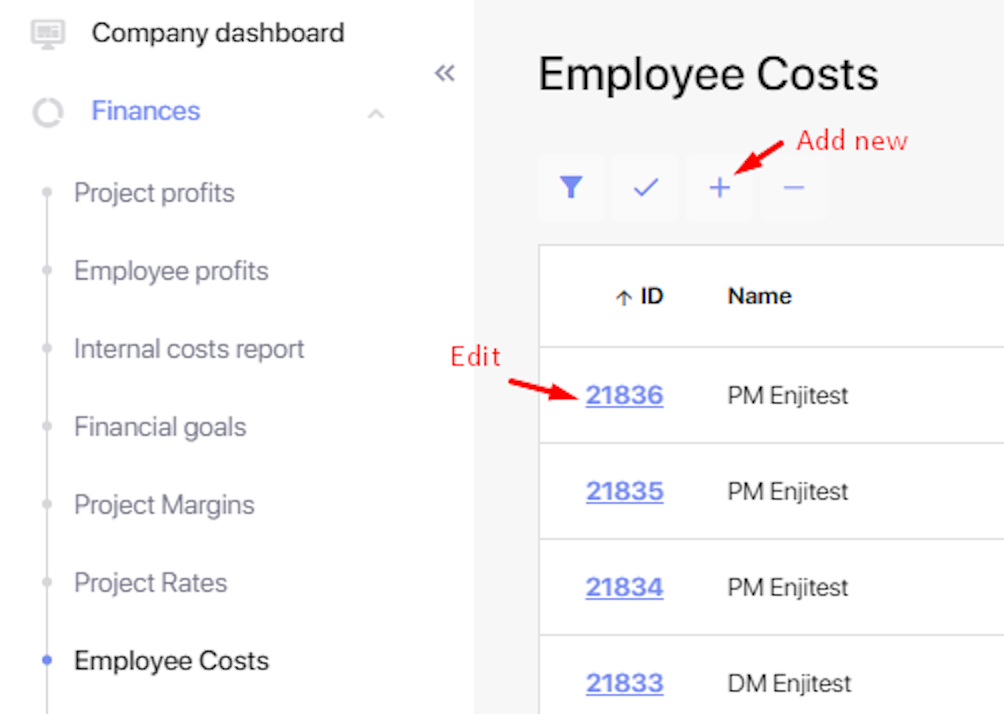
Task: Collapse the sidebar with double-chevron
Action: click(445, 73)
